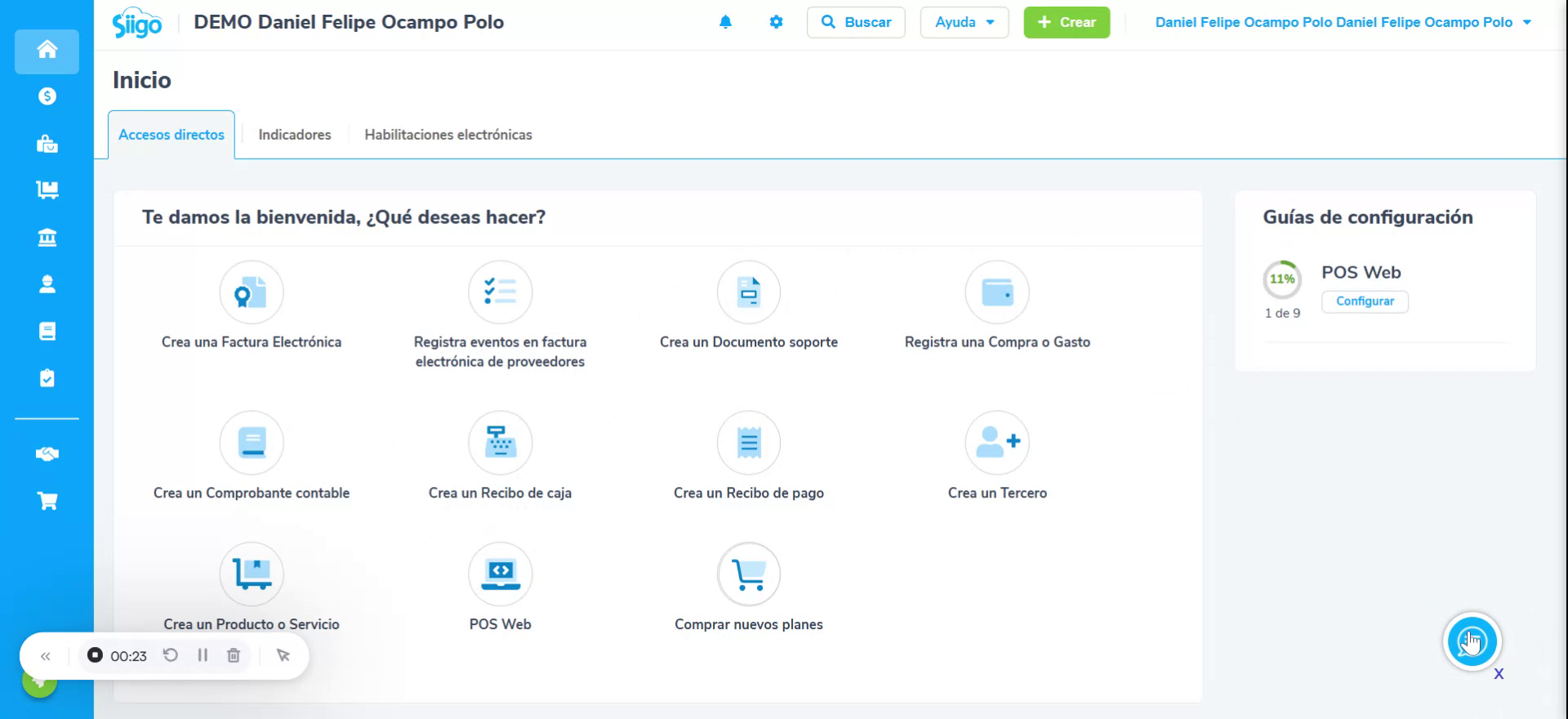1568x719 pixels.
Task: Click the Recibo de caja register icon
Action: pos(500,443)
